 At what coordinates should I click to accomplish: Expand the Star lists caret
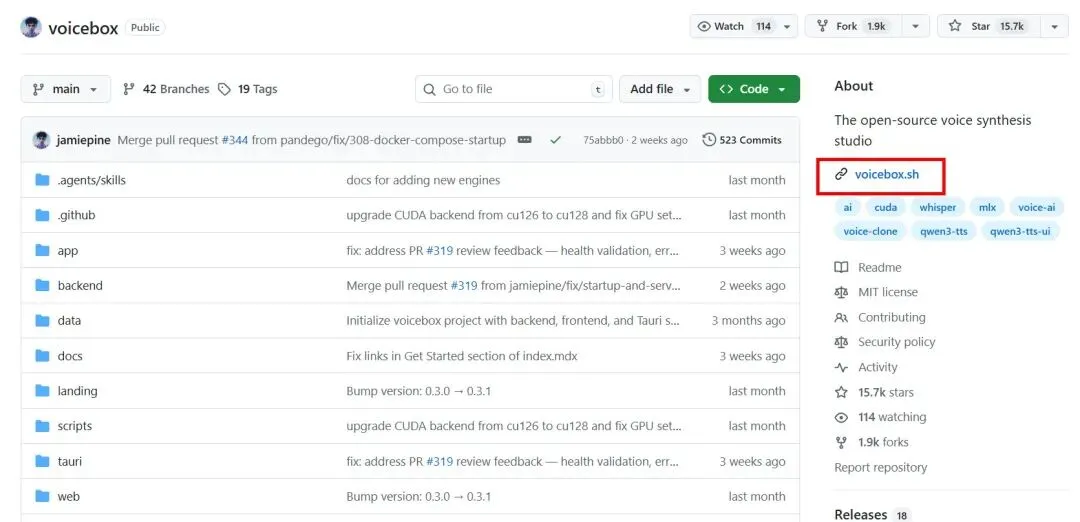point(1055,26)
